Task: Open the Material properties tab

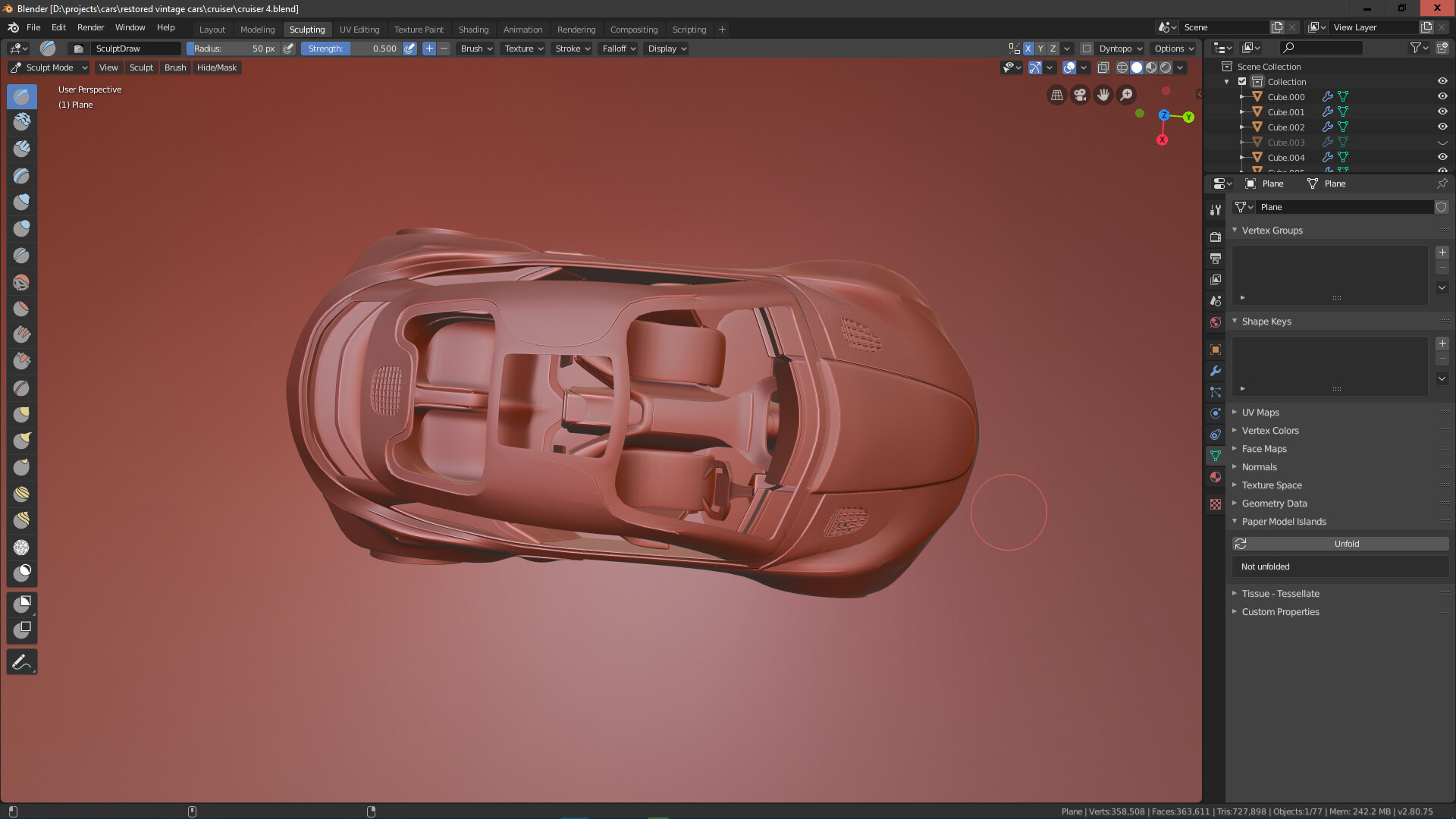Action: 1216,477
